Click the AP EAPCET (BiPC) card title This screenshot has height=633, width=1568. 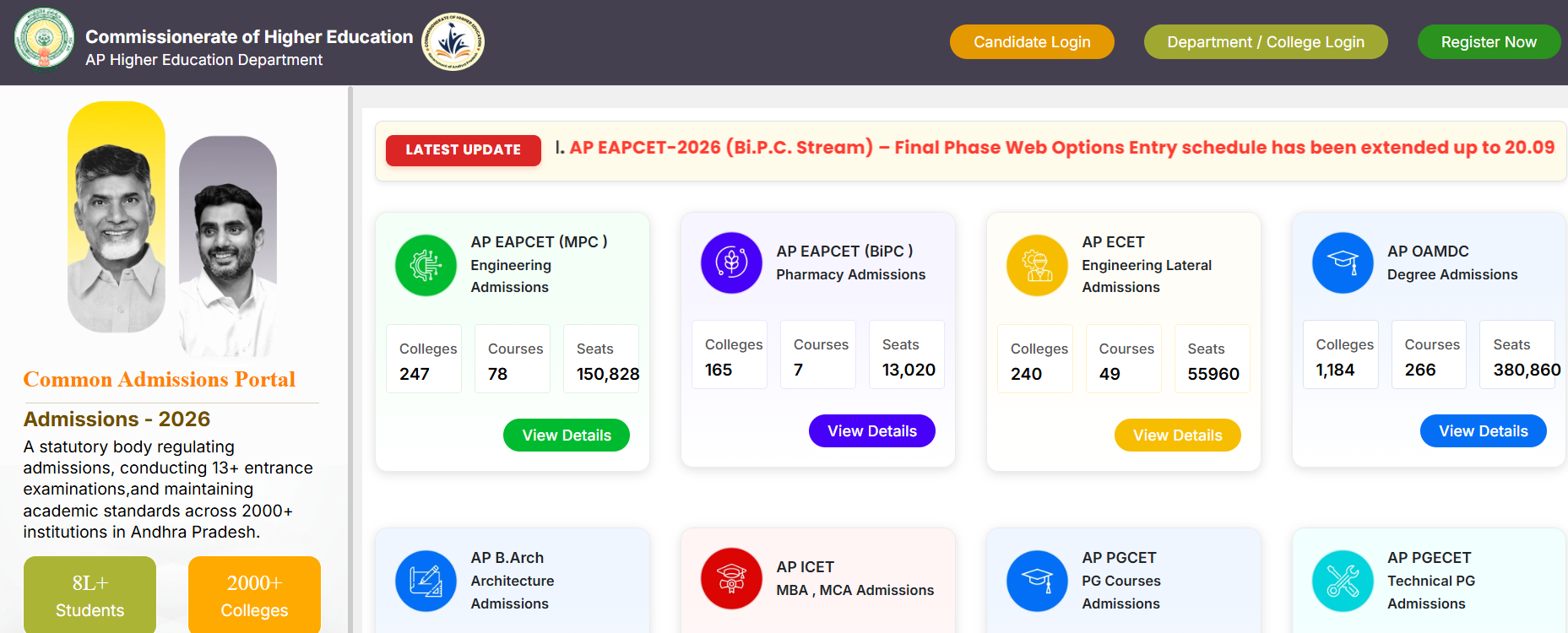pos(844,252)
